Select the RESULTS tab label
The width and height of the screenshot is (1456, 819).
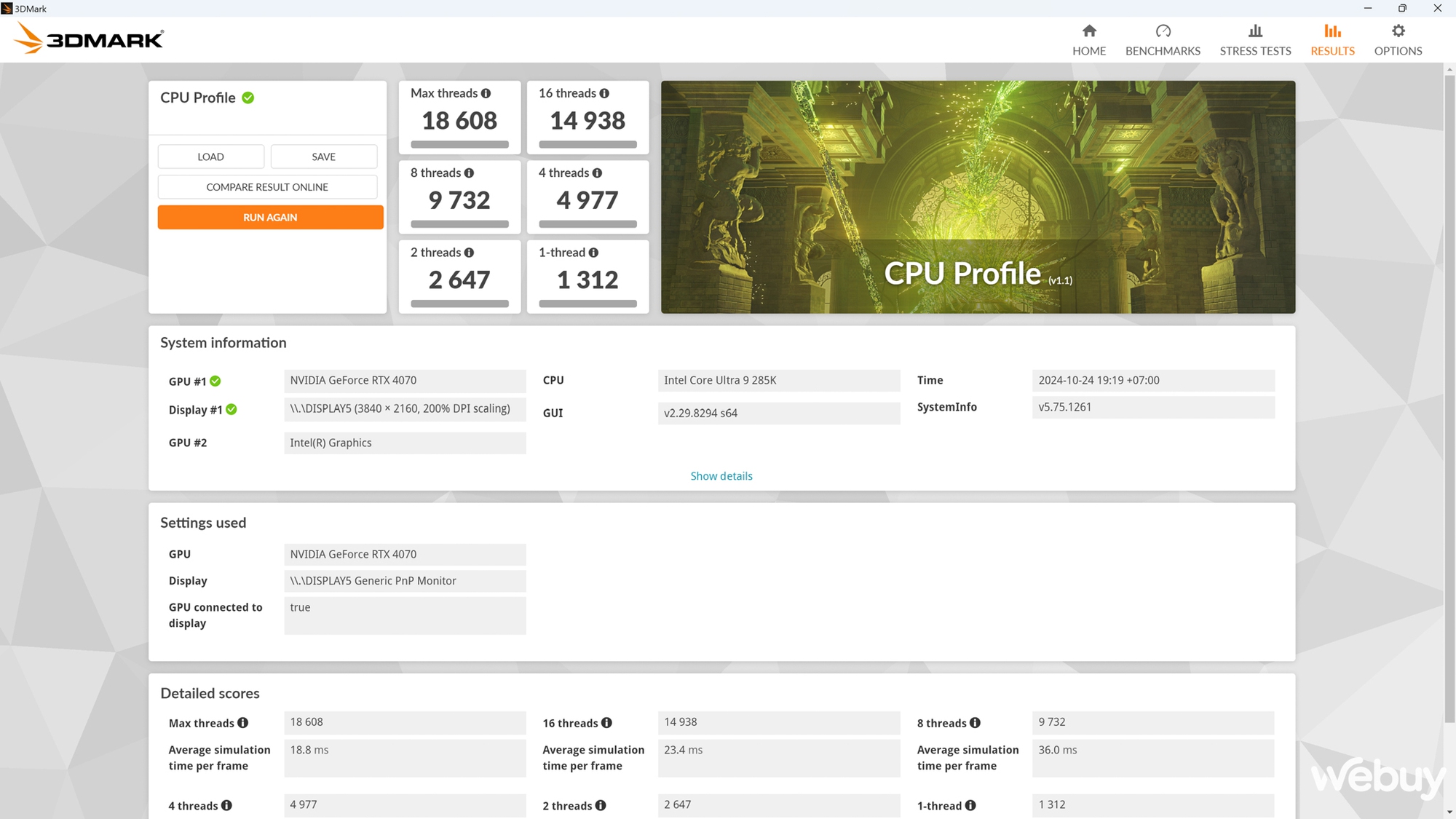(x=1332, y=51)
